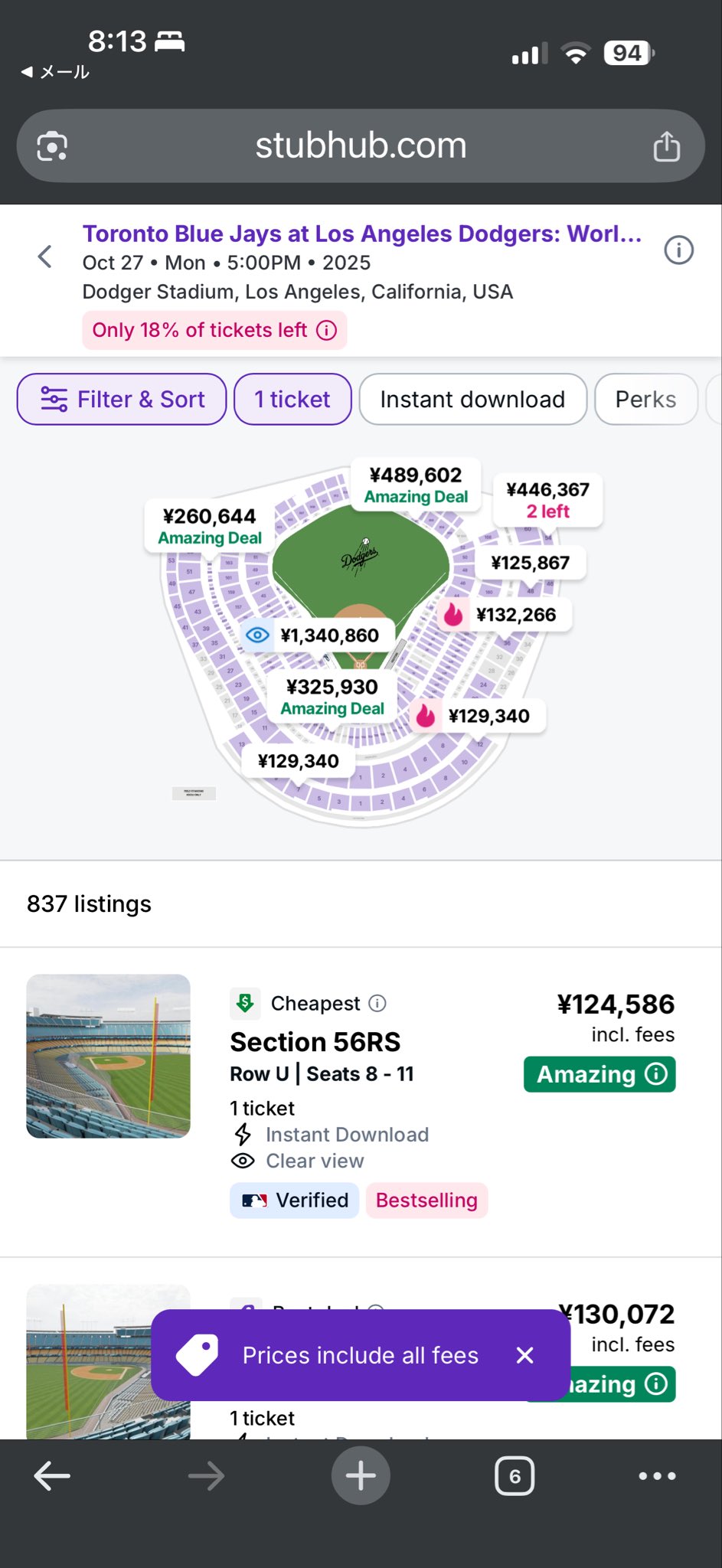Open the event info circle icon
Viewport: 722px width, 1568px height.
pos(678,250)
